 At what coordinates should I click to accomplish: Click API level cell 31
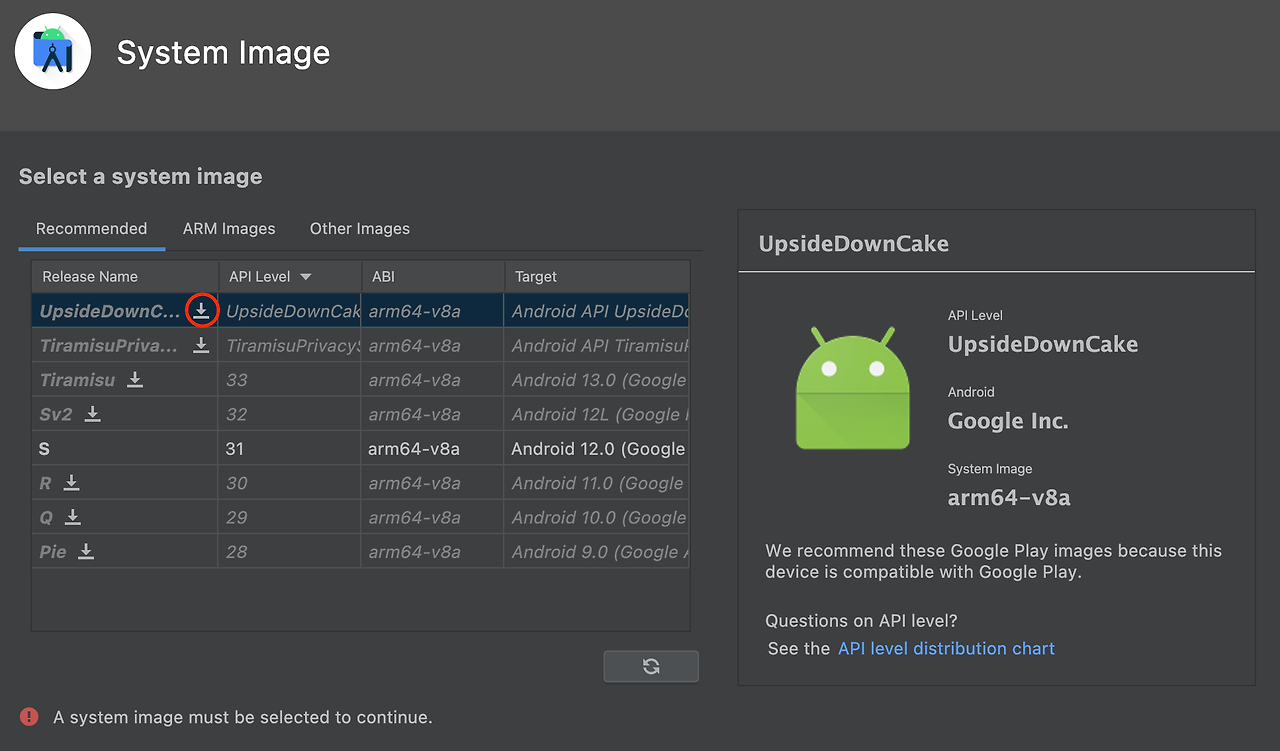pyautogui.click(x=290, y=449)
